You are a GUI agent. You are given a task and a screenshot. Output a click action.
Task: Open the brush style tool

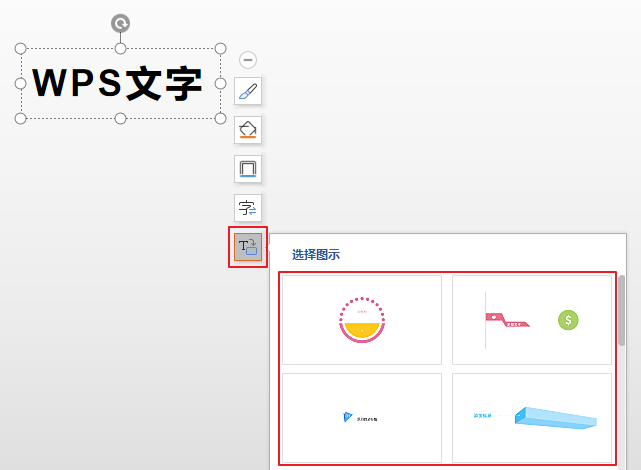tap(248, 91)
